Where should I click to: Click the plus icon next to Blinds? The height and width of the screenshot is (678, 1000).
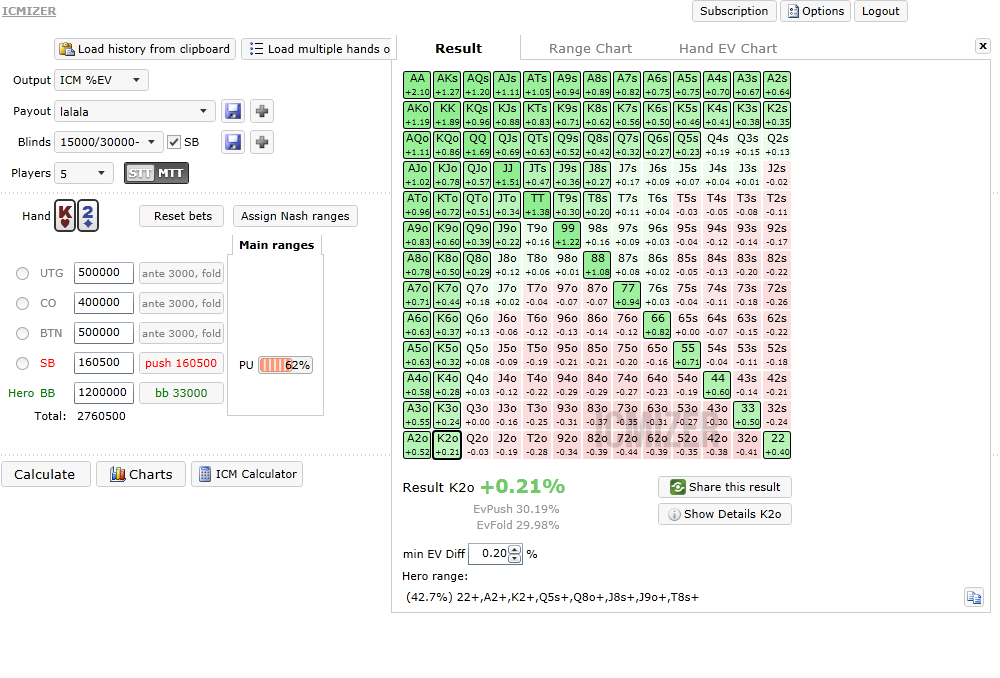261,142
